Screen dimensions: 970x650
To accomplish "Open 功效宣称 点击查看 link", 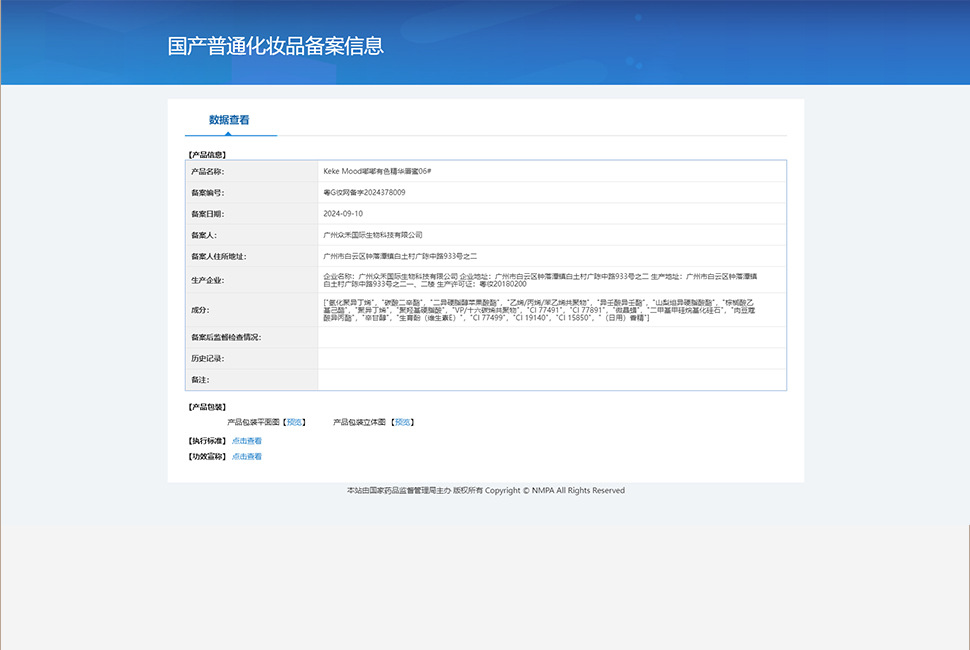I will click(x=247, y=456).
